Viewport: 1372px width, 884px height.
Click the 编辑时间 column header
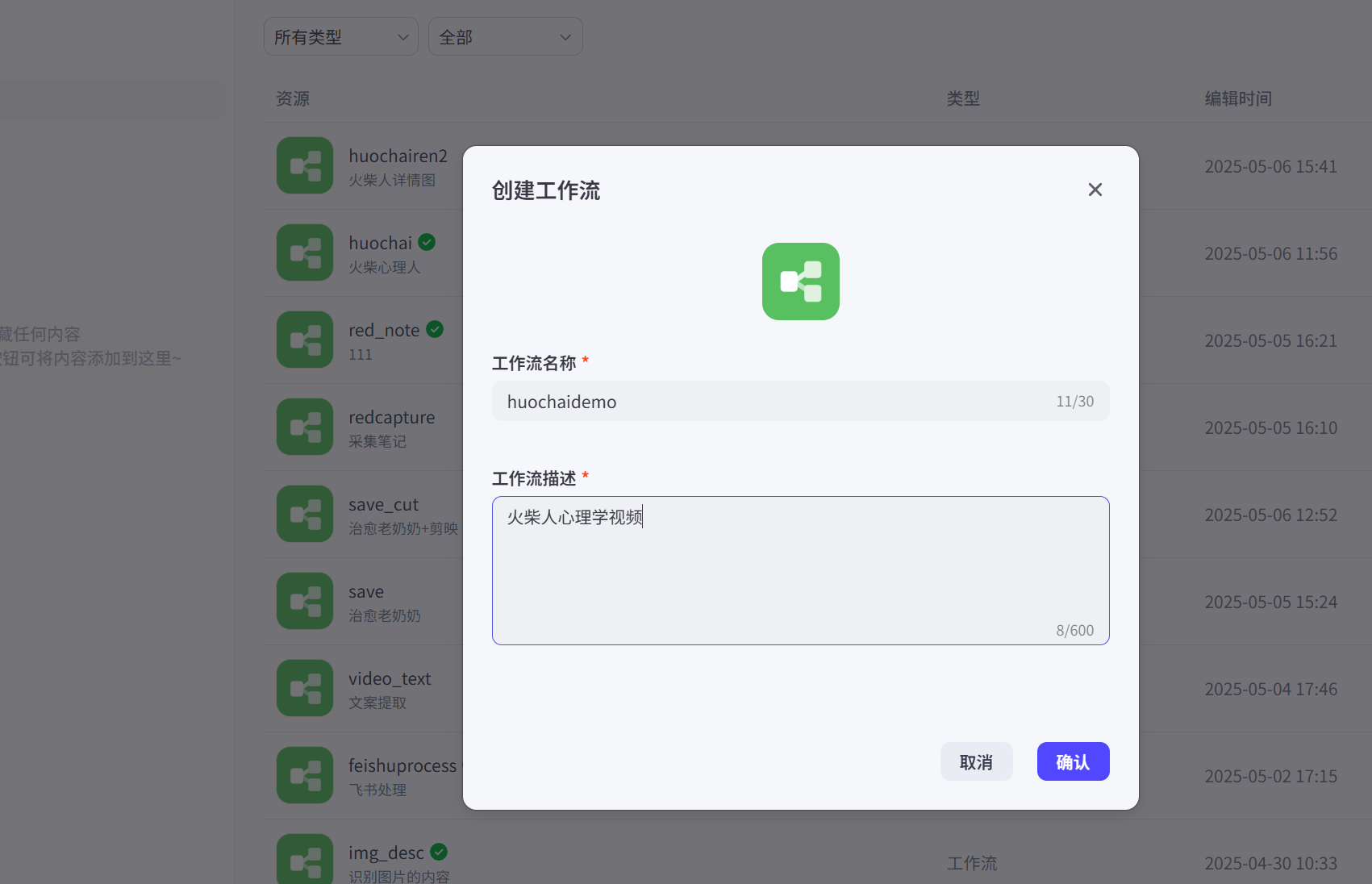click(1238, 98)
